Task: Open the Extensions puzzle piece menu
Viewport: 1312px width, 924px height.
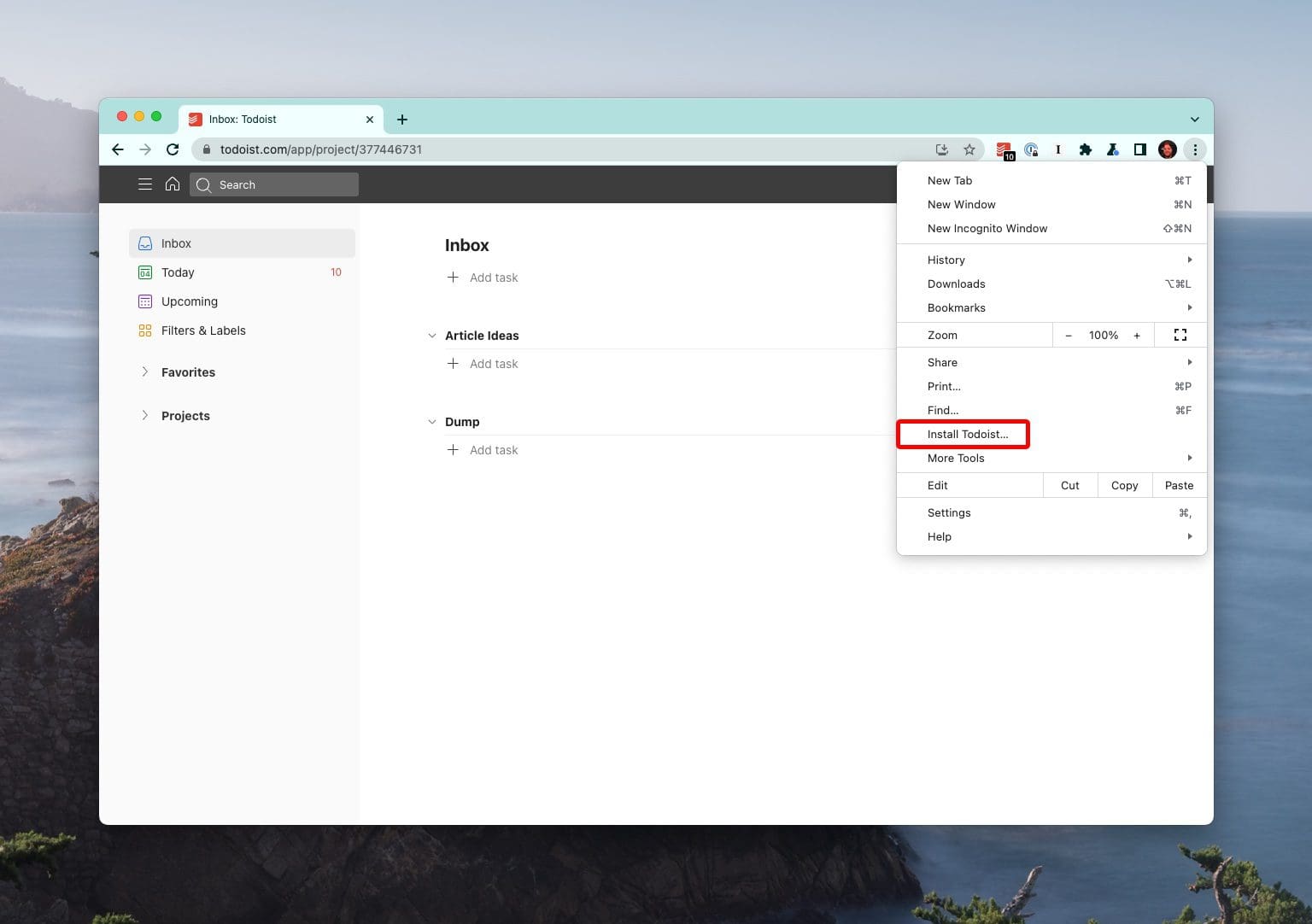Action: 1086,149
